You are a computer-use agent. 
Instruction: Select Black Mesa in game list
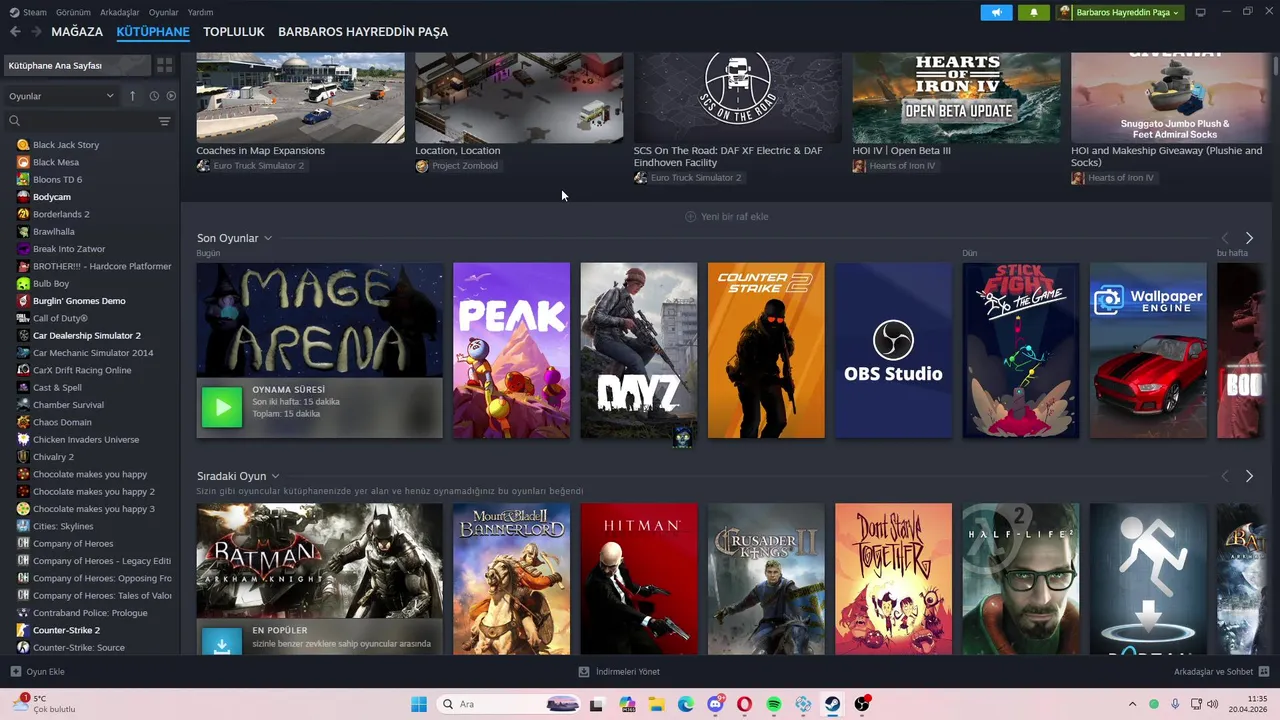[x=56, y=162]
